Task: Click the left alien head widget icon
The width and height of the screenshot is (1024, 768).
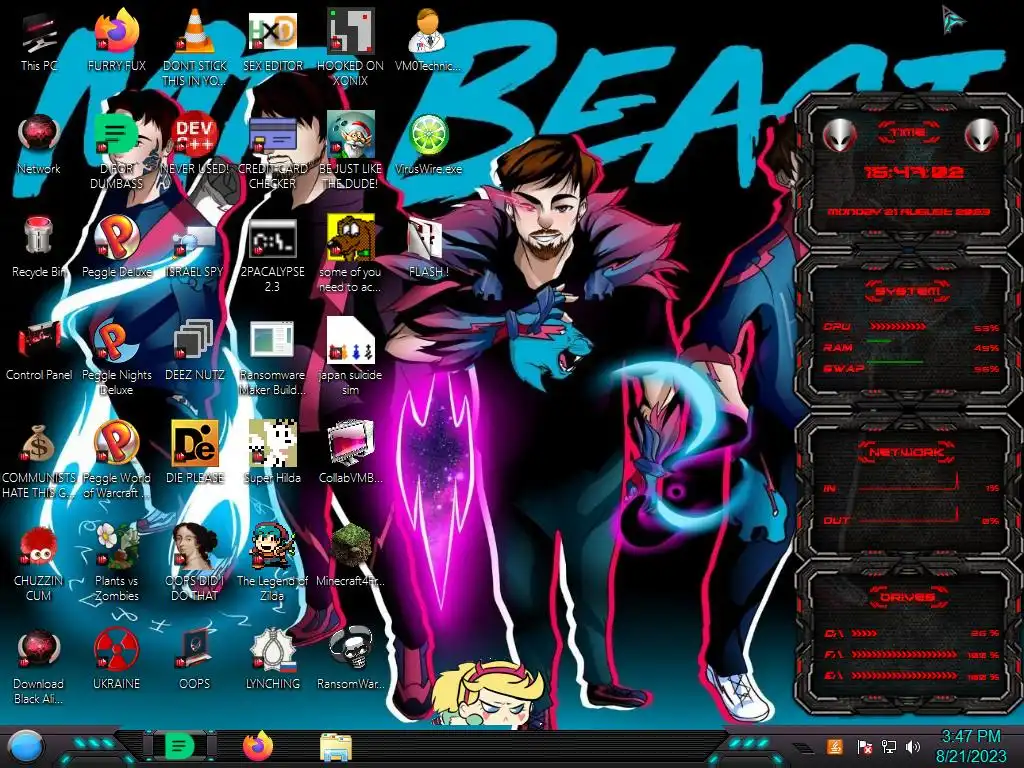Action: (x=839, y=136)
